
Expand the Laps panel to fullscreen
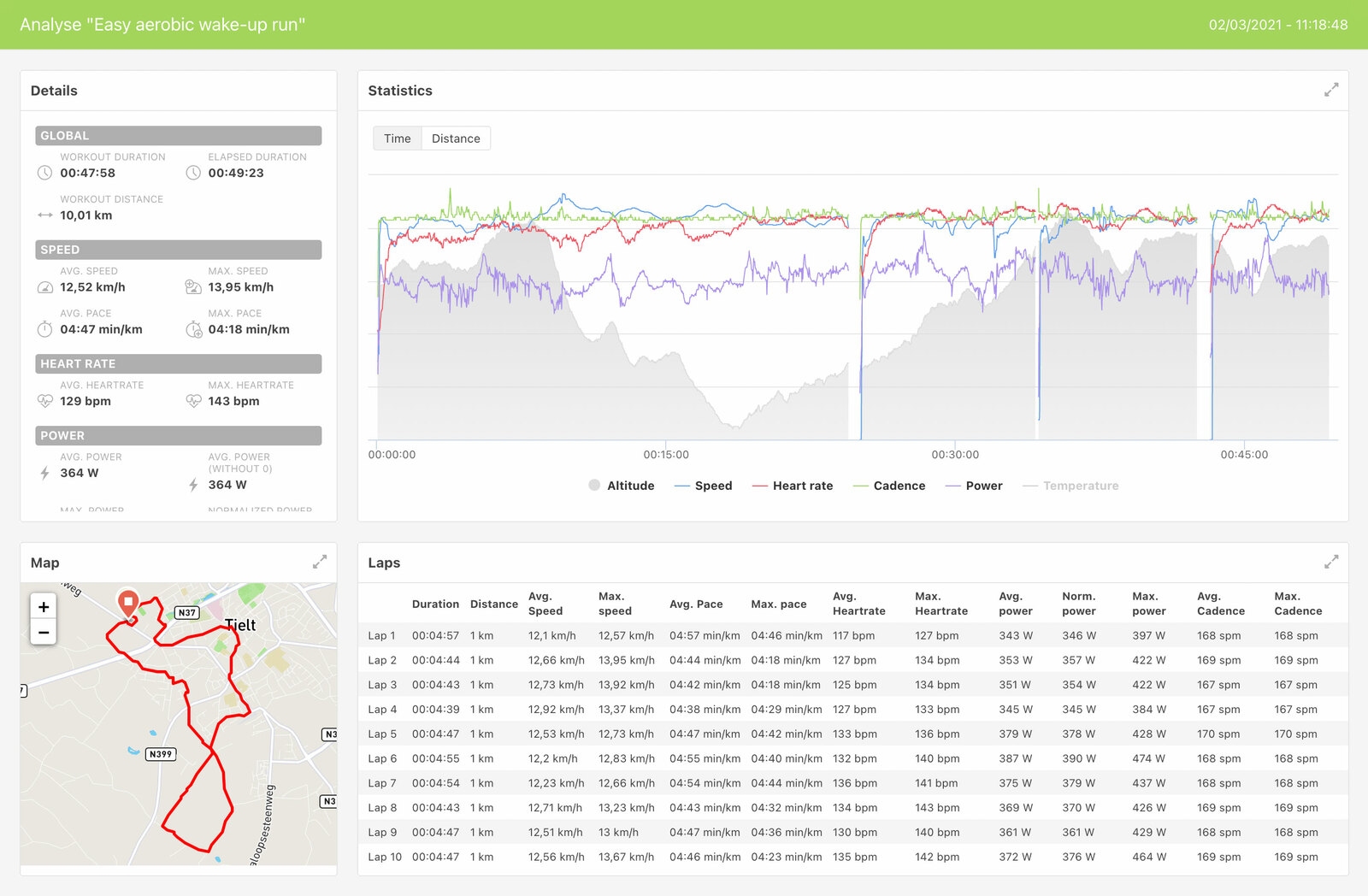(x=1331, y=562)
